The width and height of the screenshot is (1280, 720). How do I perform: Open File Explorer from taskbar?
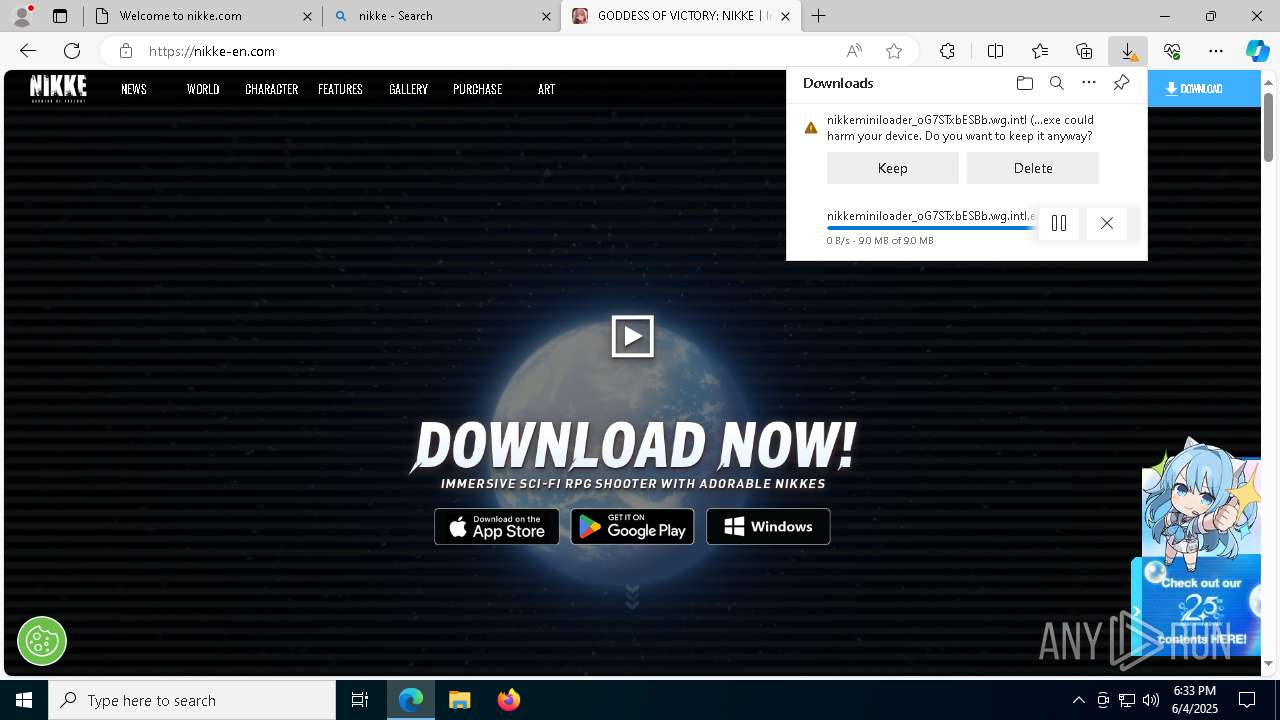point(460,700)
